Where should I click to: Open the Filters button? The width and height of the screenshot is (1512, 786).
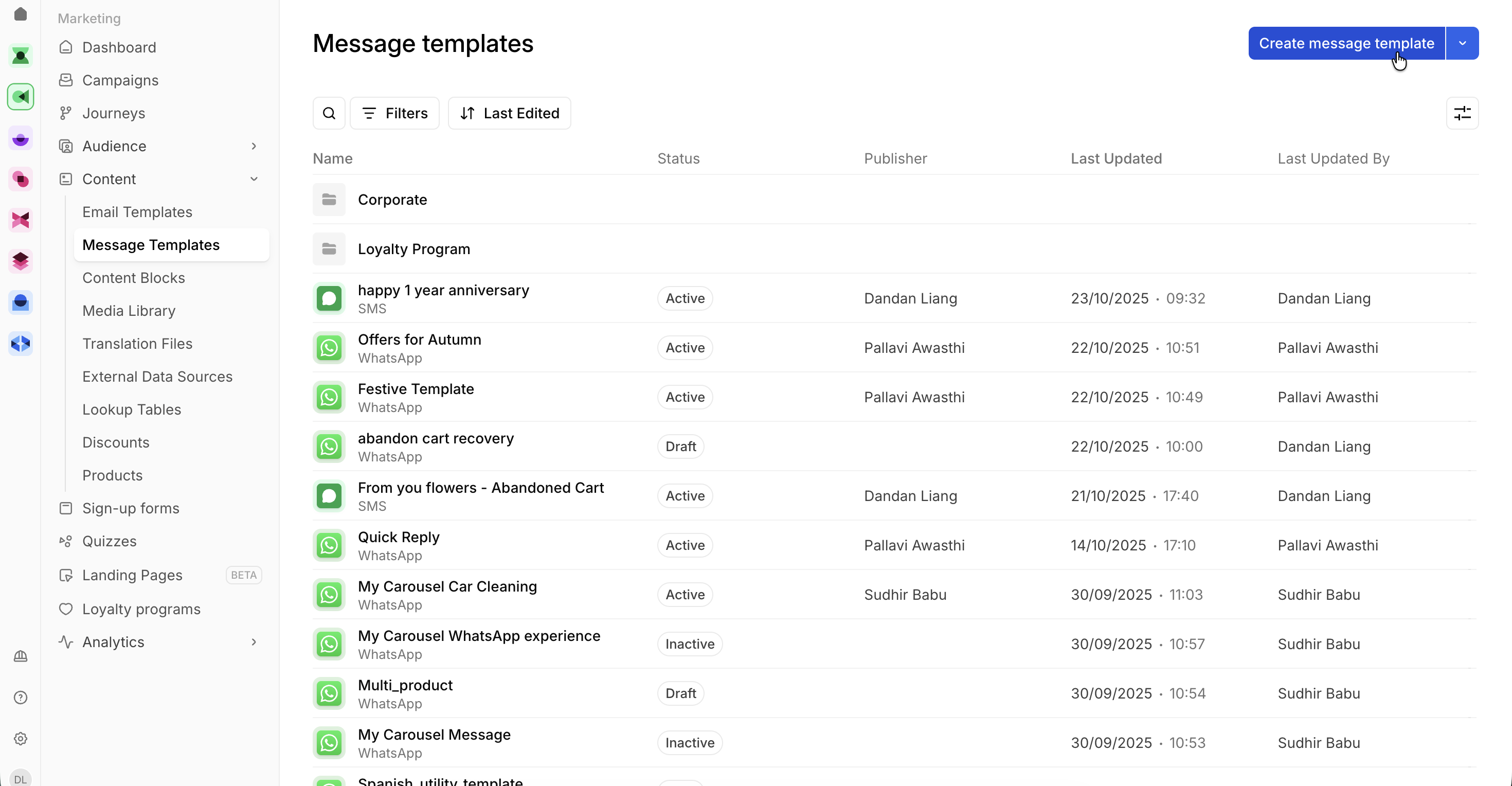pyautogui.click(x=394, y=113)
